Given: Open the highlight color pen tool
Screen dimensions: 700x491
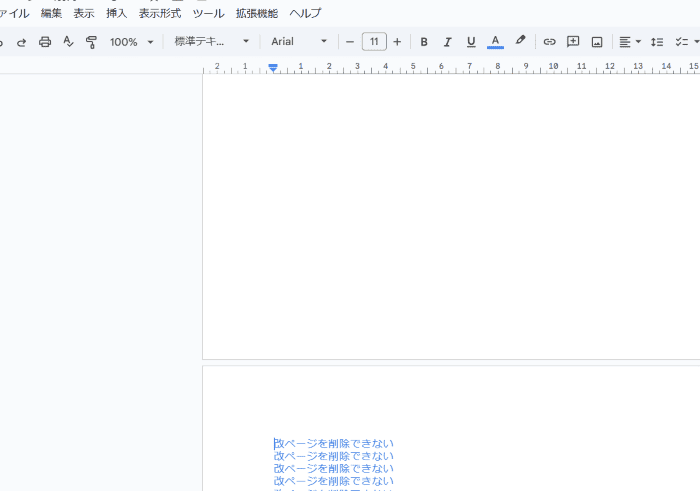Looking at the screenshot, I should click(520, 42).
